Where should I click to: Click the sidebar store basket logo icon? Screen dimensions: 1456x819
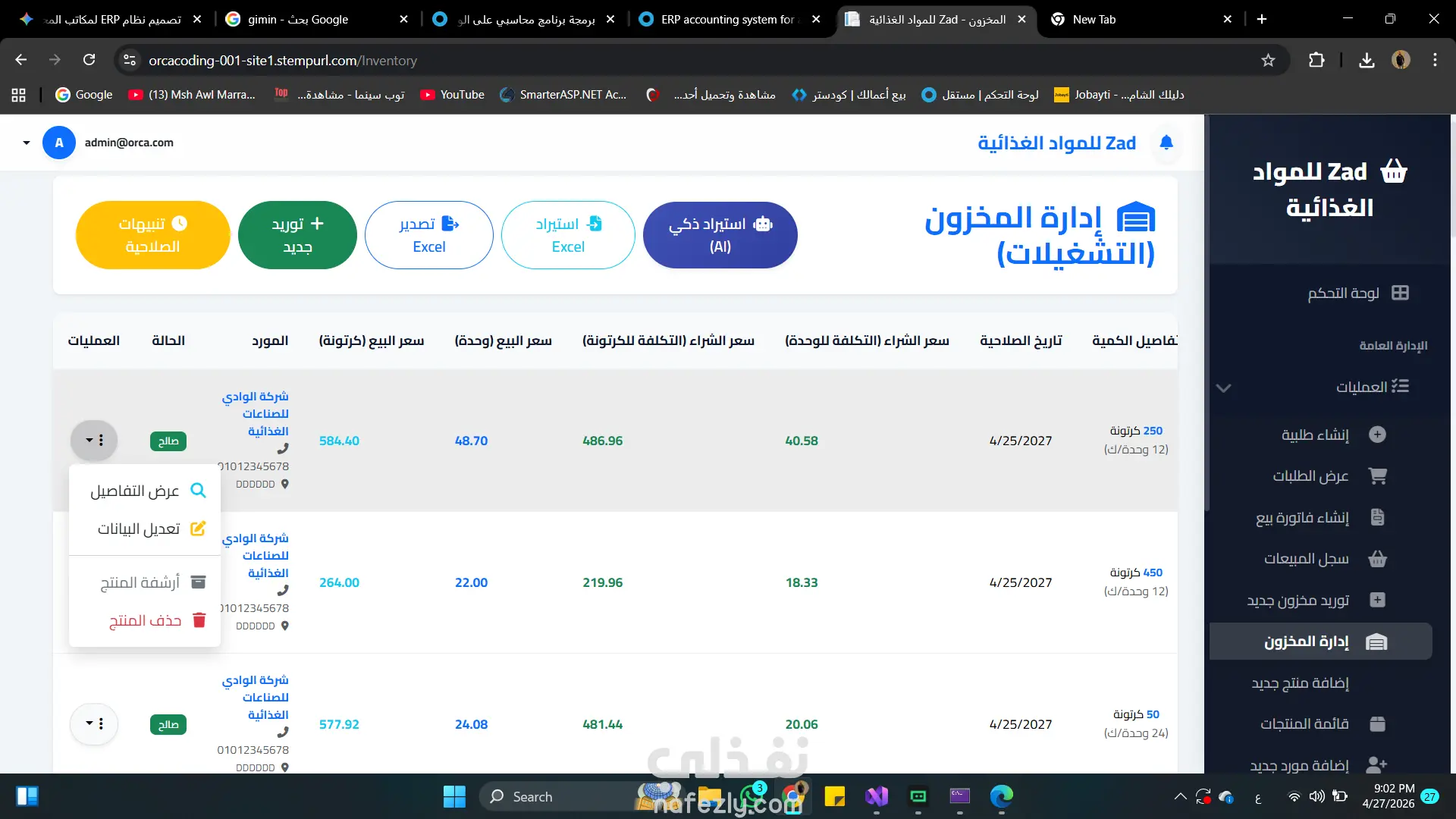(x=1394, y=171)
